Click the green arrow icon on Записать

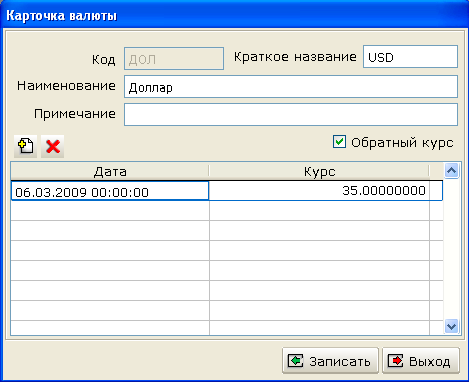[x=295, y=361]
